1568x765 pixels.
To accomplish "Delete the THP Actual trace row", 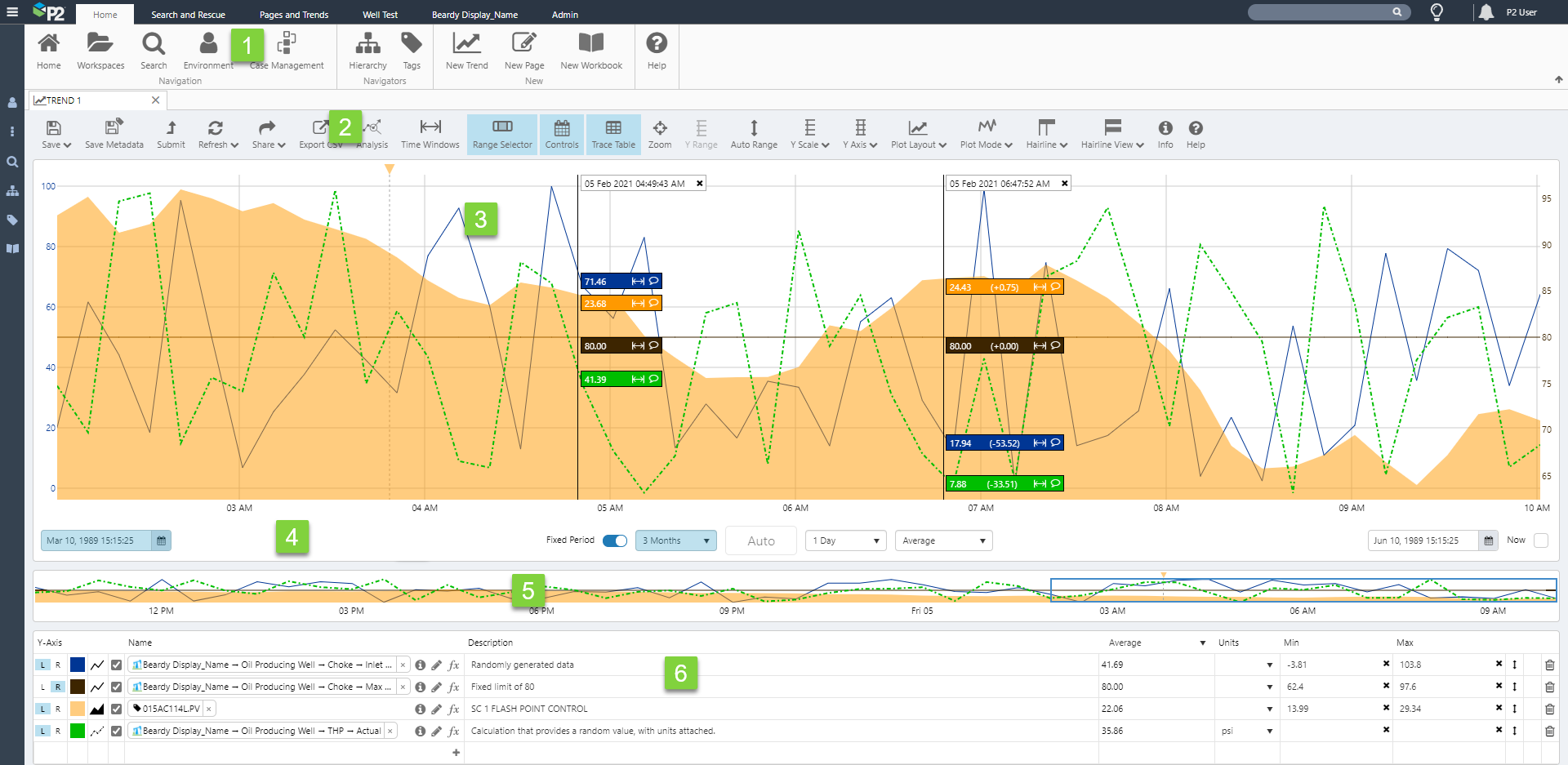I will point(1549,731).
